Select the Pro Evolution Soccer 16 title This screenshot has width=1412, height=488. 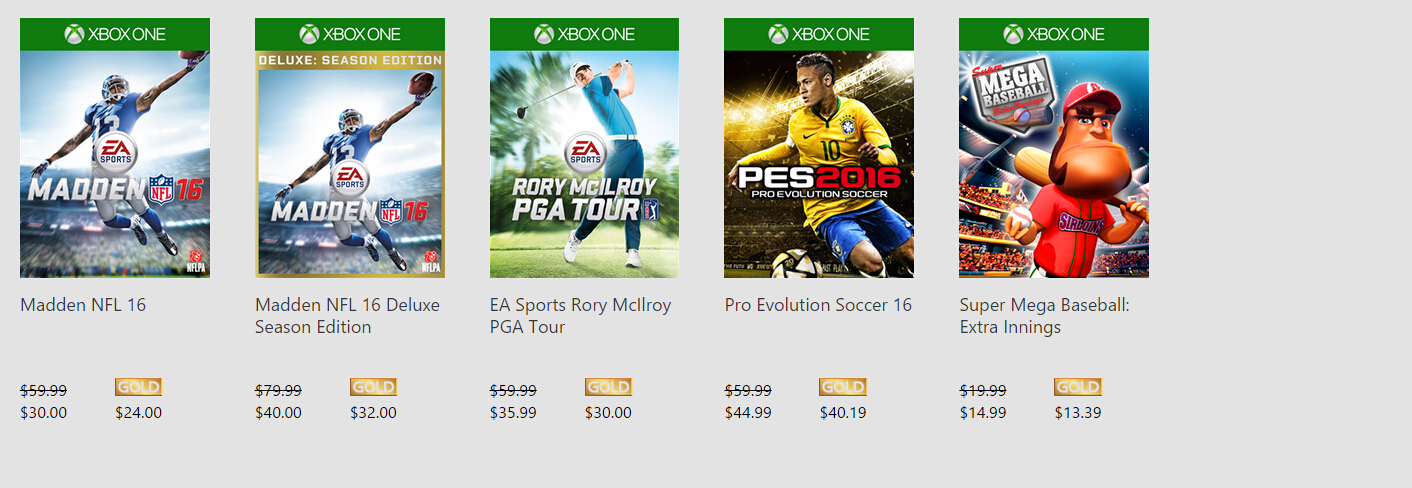818,305
